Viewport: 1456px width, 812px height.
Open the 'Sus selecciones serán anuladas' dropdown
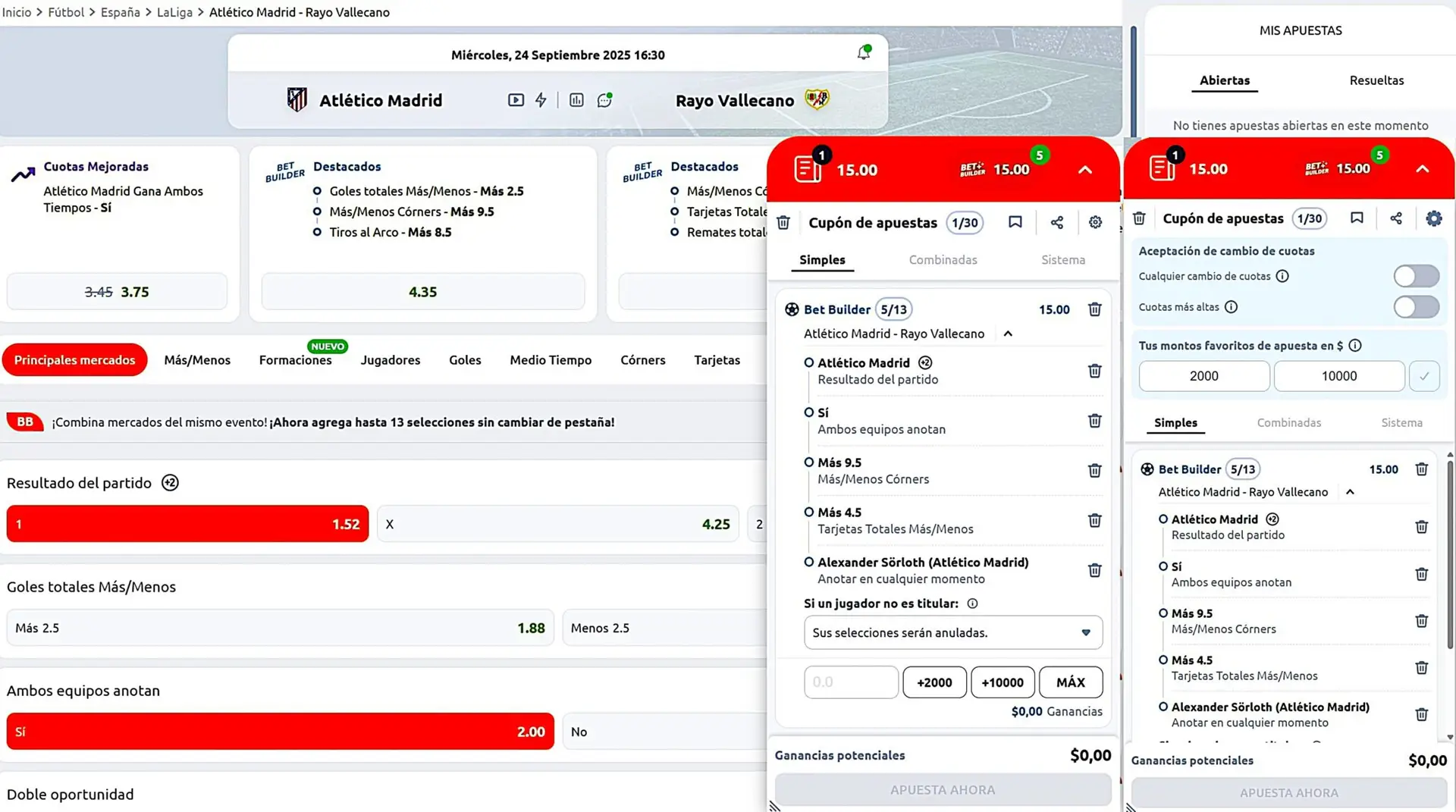952,632
